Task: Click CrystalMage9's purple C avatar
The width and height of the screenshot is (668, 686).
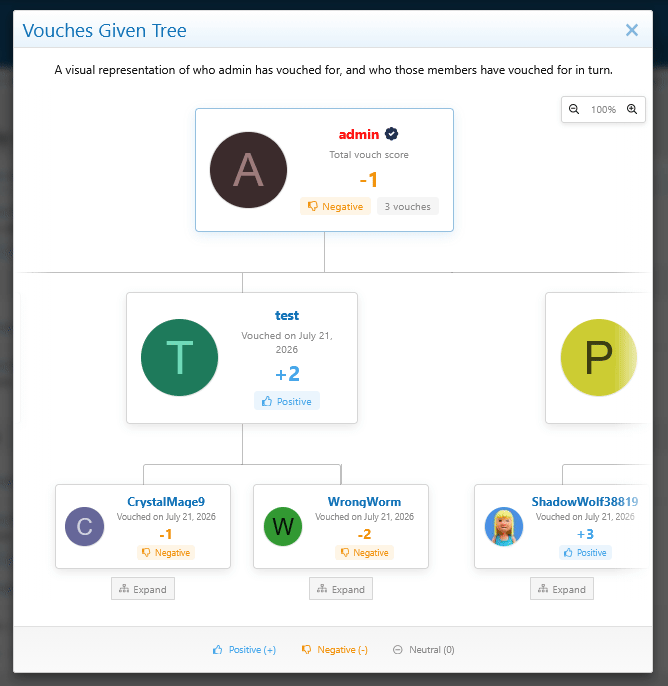Action: 84,526
